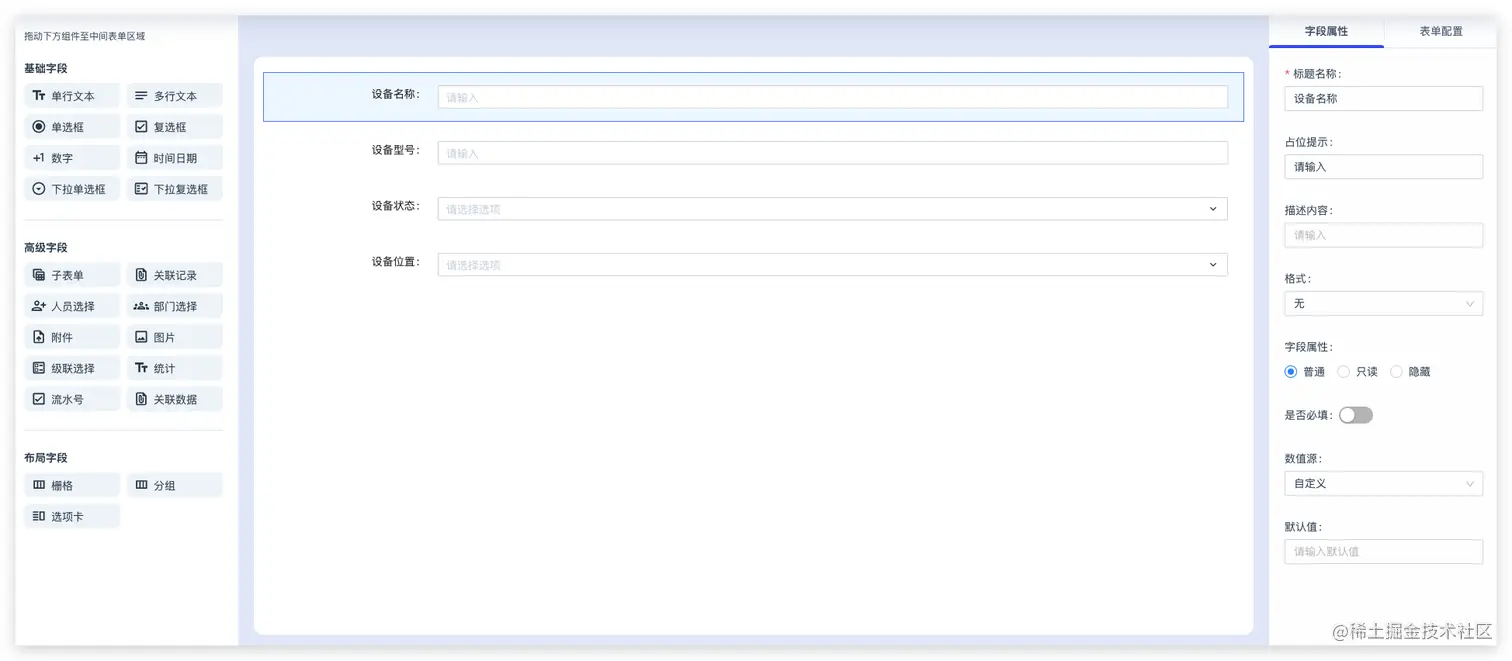Click the 设备名称 field label
Viewport: 1512px width, 661px height.
(396, 94)
